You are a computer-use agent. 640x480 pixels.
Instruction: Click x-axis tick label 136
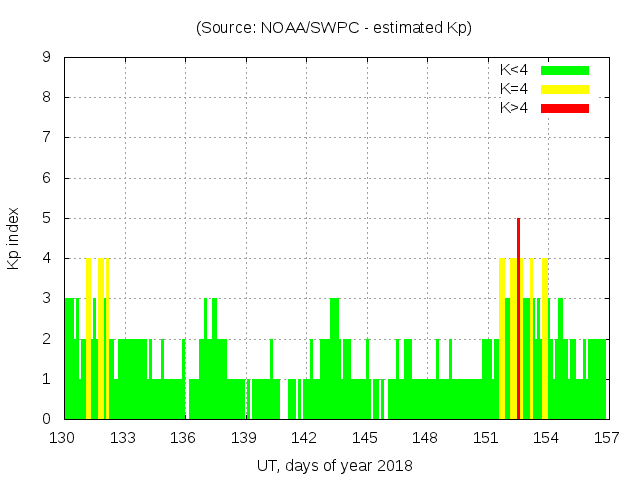click(184, 438)
